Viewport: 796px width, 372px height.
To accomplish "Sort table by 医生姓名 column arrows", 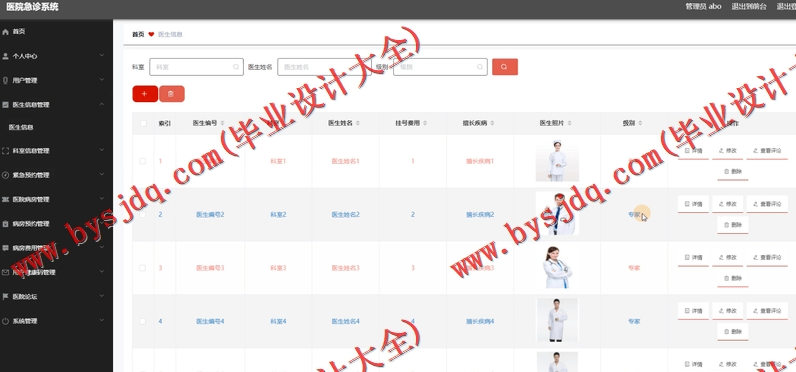I will (x=357, y=123).
